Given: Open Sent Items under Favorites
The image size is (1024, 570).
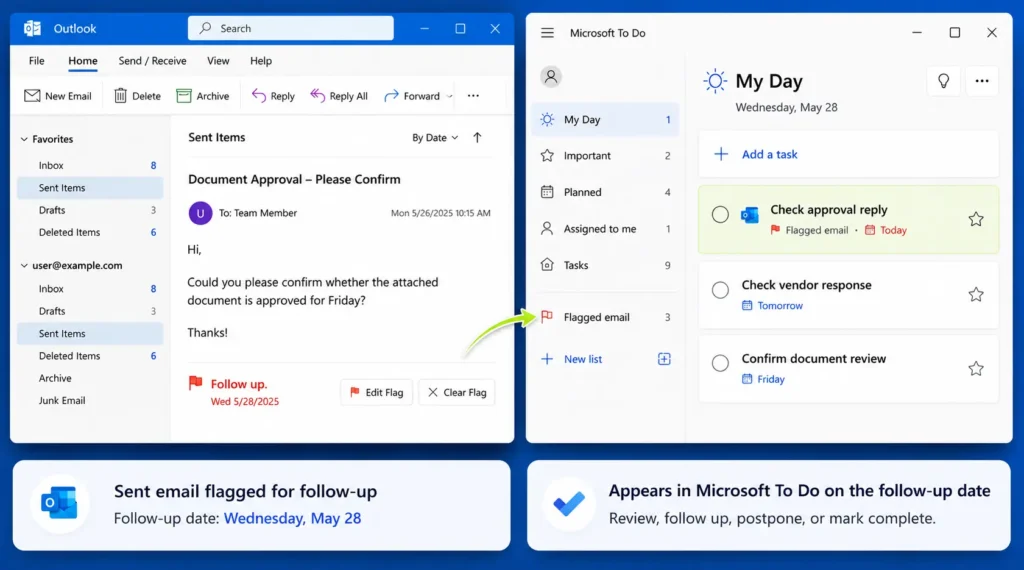Looking at the screenshot, I should tap(90, 187).
